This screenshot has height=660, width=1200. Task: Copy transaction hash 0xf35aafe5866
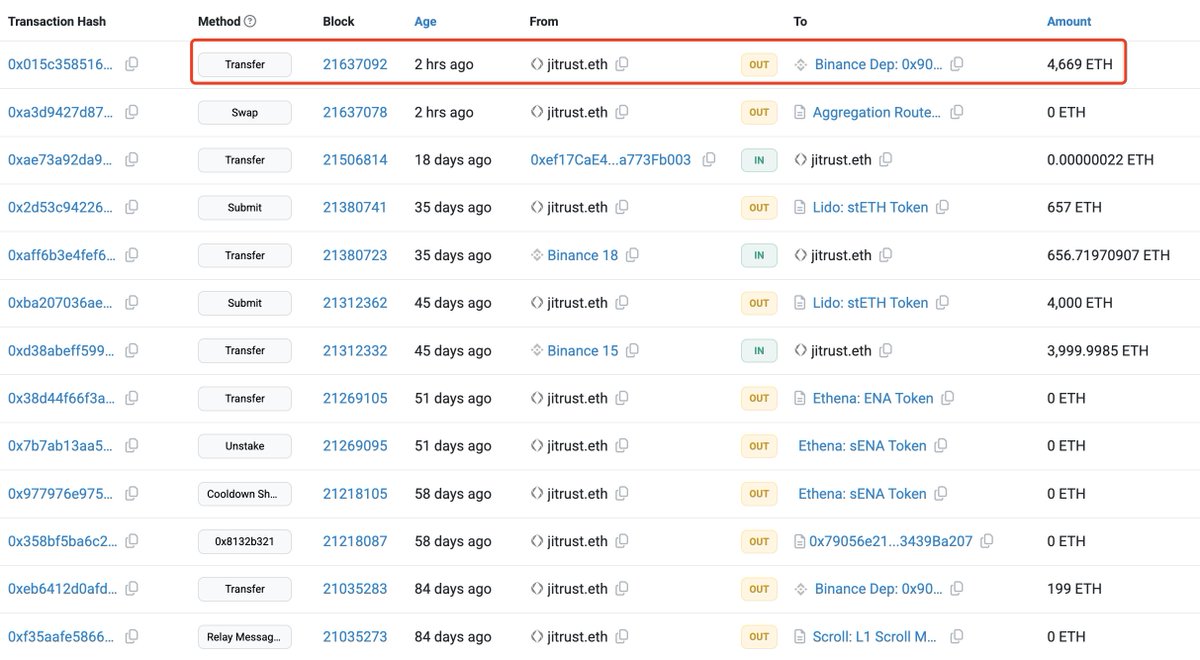(x=131, y=637)
